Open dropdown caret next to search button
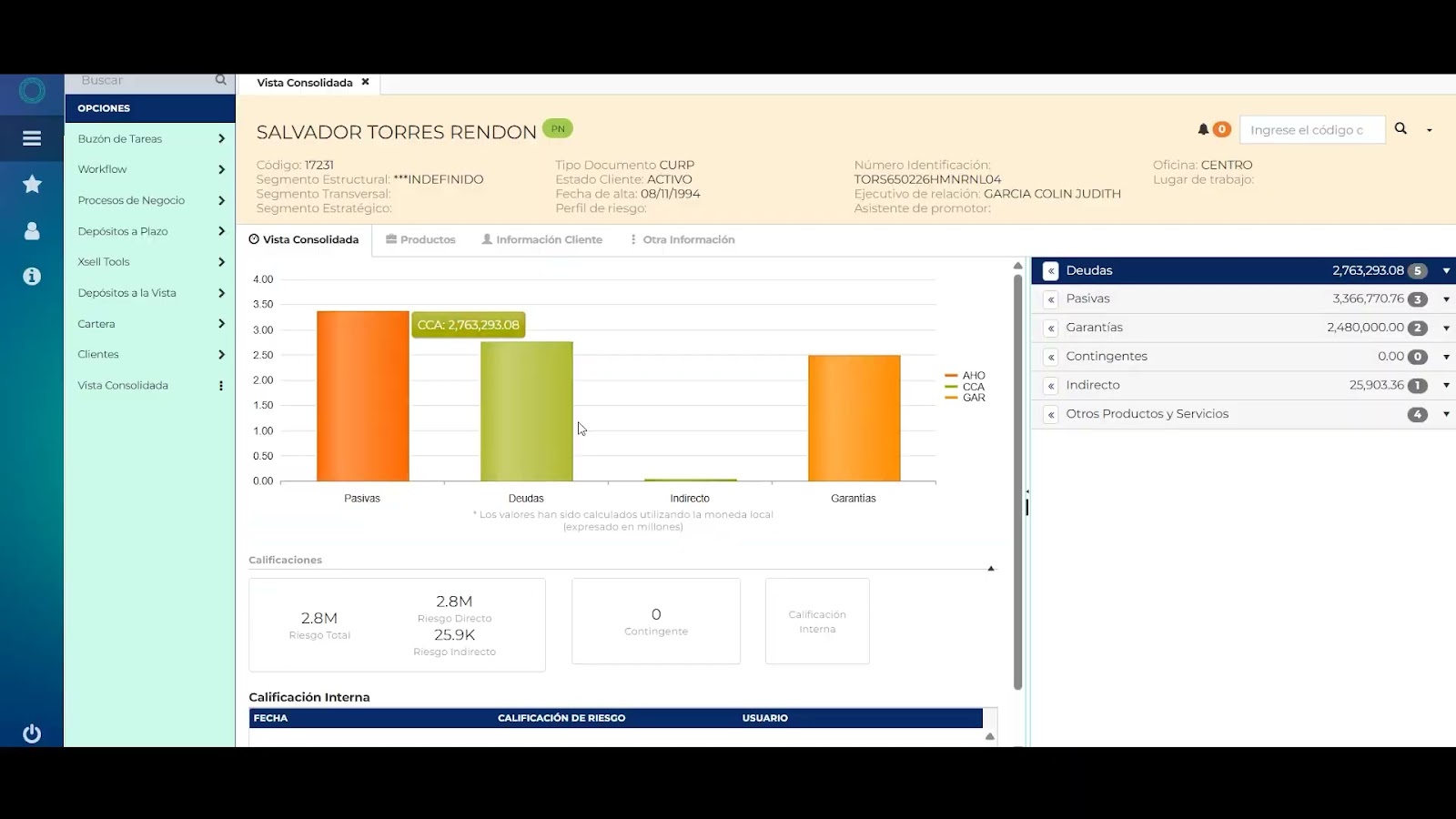Image resolution: width=1456 pixels, height=819 pixels. [1430, 130]
